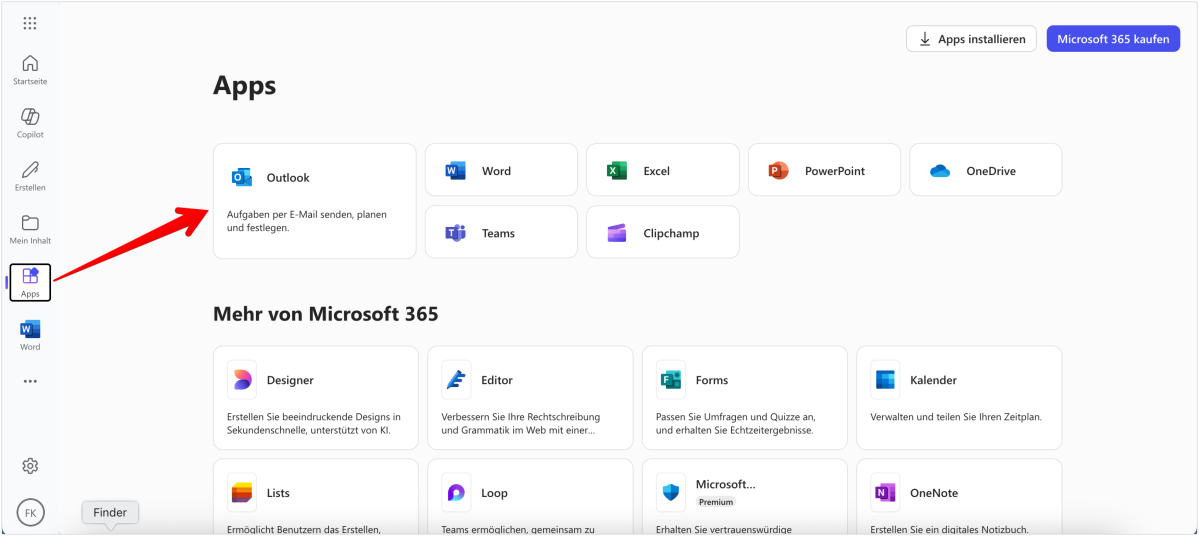1199x536 pixels.
Task: Click the Premium badge on Microsoft card
Action: pos(716,502)
